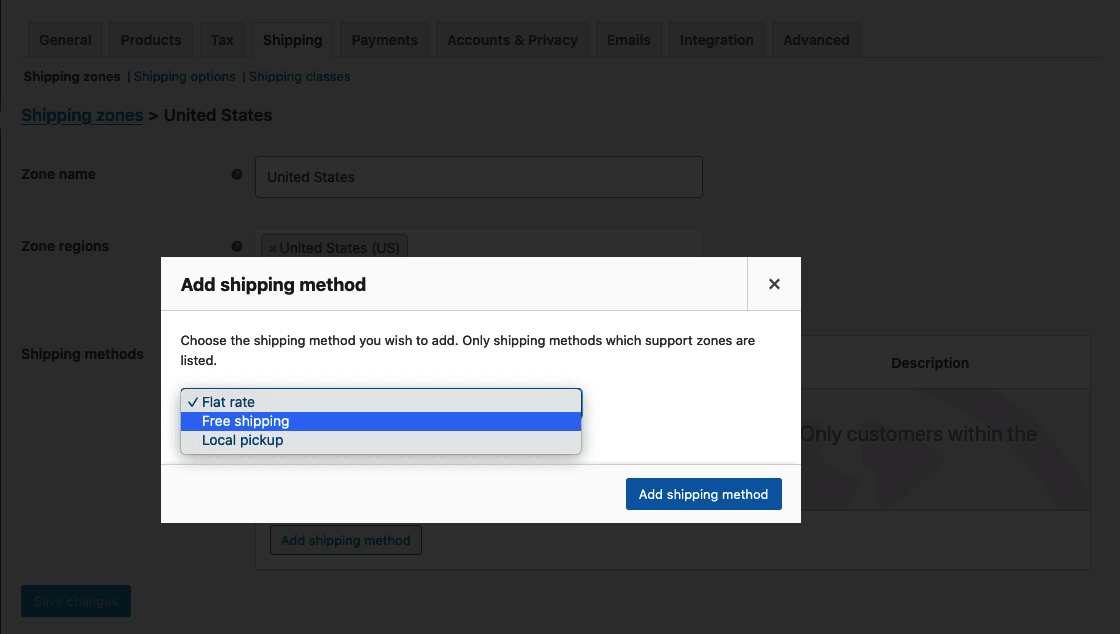1120x634 pixels.
Task: Confirm with the Add shipping method button
Action: point(703,493)
